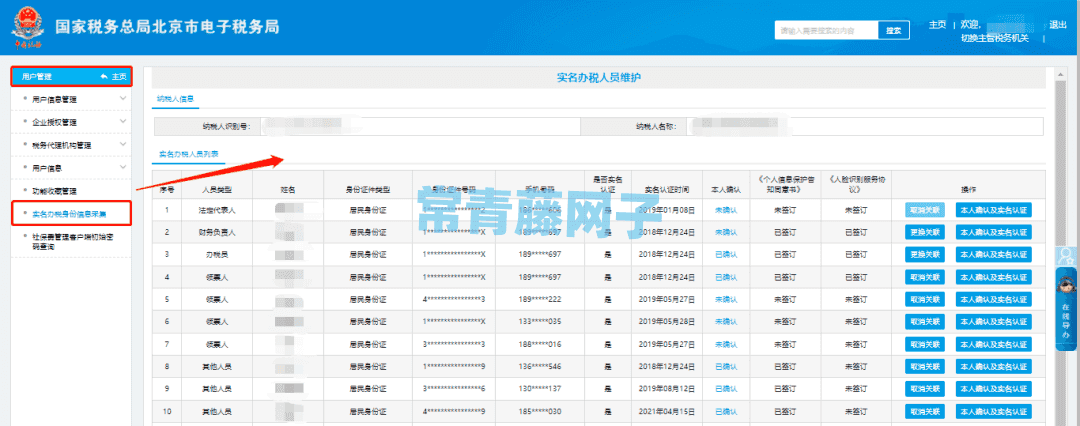This screenshot has height=426, width=1080.
Task: Open 企业授权管理 in the sidebar
Action: (x=54, y=122)
